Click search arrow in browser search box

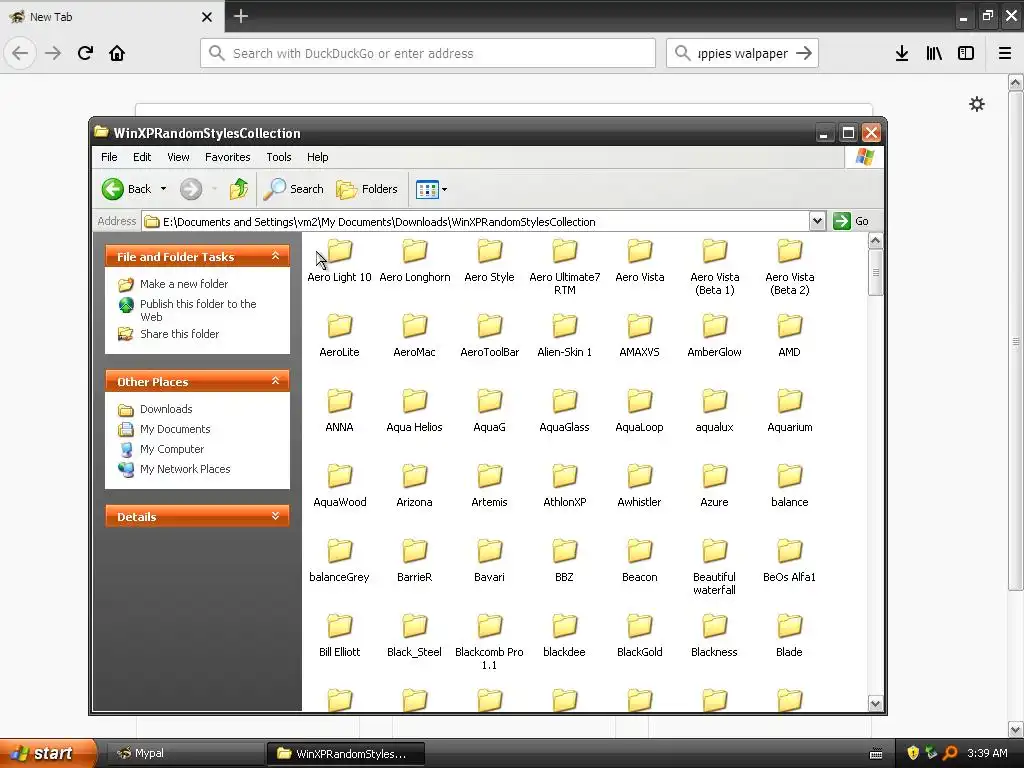pos(804,54)
